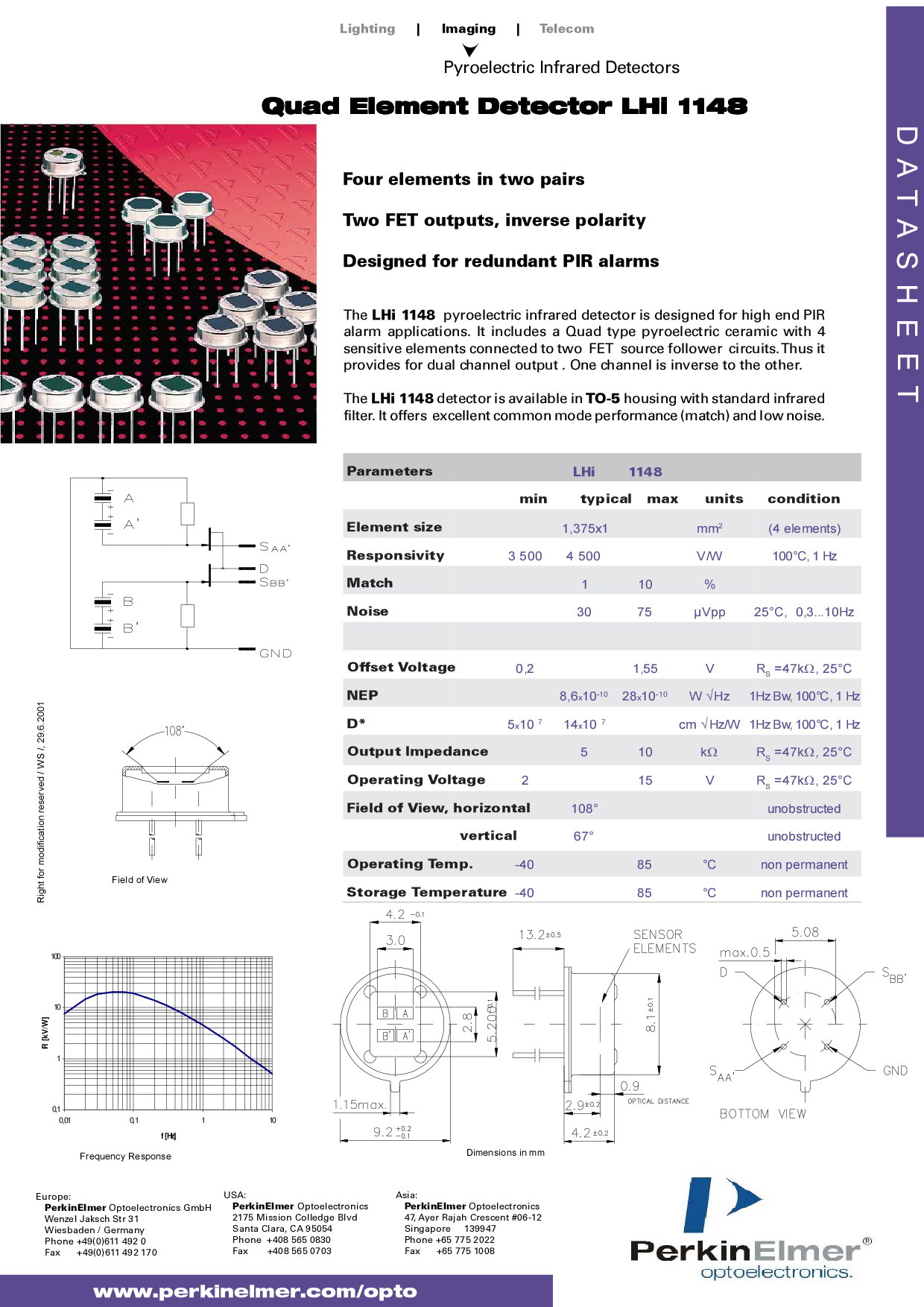Click the side view dimension drawing
This screenshot has width=924, height=1307.
click(x=589, y=1025)
